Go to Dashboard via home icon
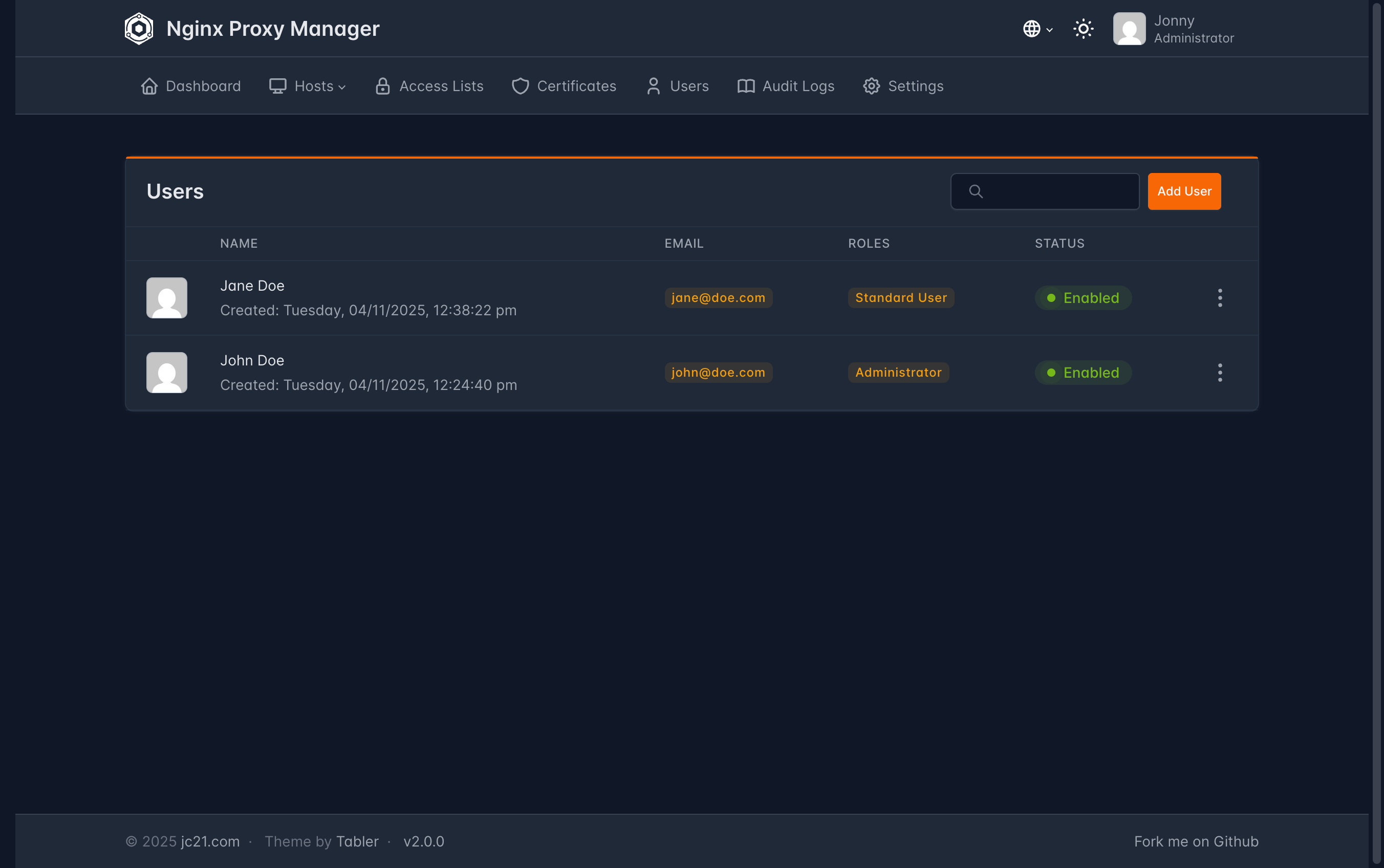Image resolution: width=1384 pixels, height=868 pixels. pyautogui.click(x=190, y=86)
